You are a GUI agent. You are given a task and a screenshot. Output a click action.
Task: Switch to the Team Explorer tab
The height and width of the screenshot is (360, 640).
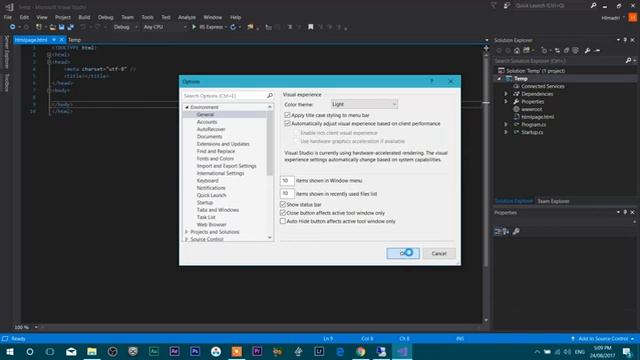pos(553,201)
